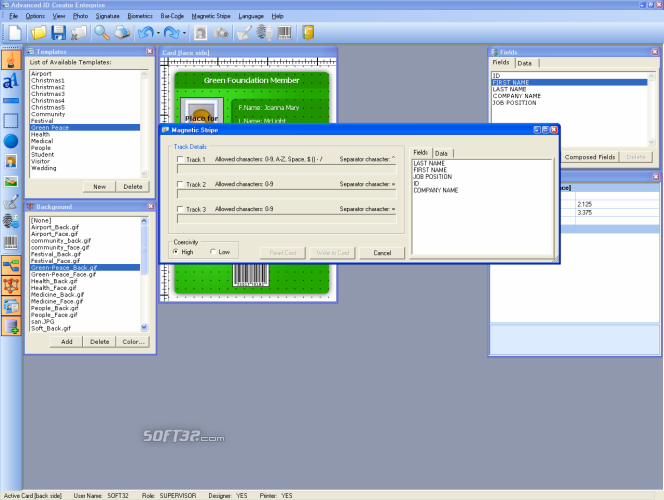The height and width of the screenshot is (500, 664).
Task: Print the card using the printer icon
Action: coord(122,33)
